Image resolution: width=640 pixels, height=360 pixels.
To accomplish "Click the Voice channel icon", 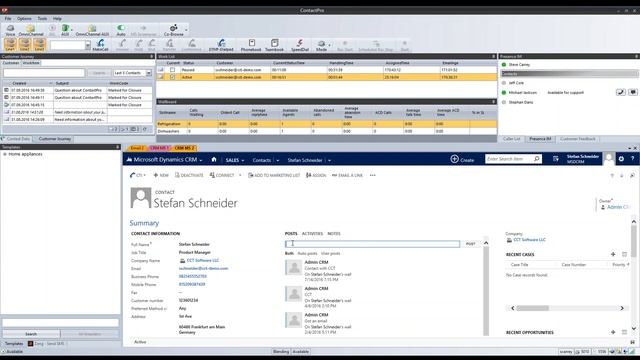I will pyautogui.click(x=10, y=30).
